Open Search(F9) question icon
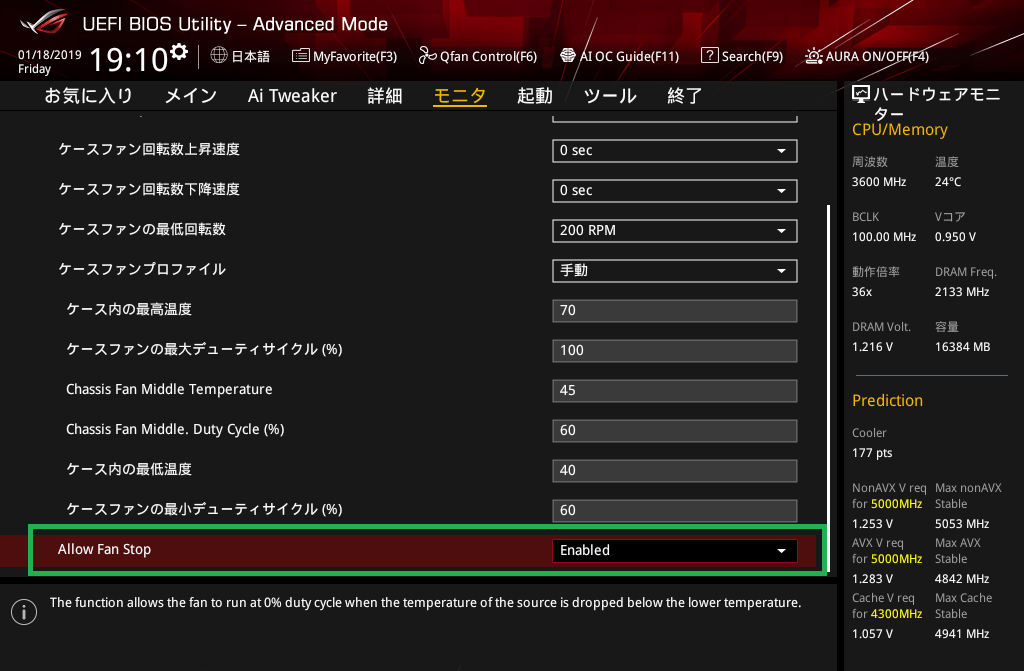Viewport: 1024px width, 671px height. click(x=709, y=56)
